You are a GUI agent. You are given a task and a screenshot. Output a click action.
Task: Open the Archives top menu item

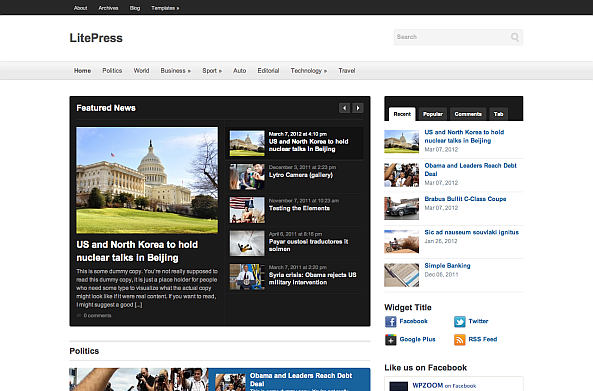108,8
